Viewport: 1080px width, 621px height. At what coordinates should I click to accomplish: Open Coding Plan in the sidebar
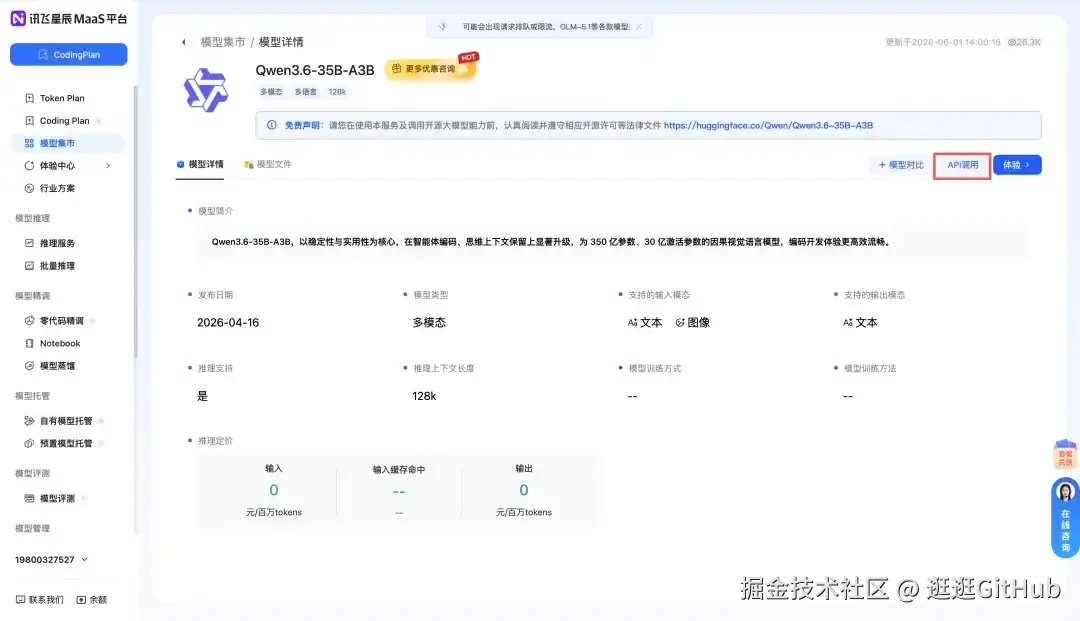click(64, 120)
